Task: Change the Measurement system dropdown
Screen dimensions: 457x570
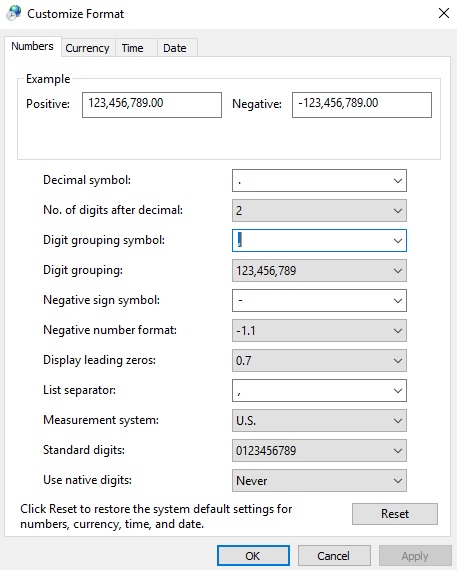Action: 319,421
